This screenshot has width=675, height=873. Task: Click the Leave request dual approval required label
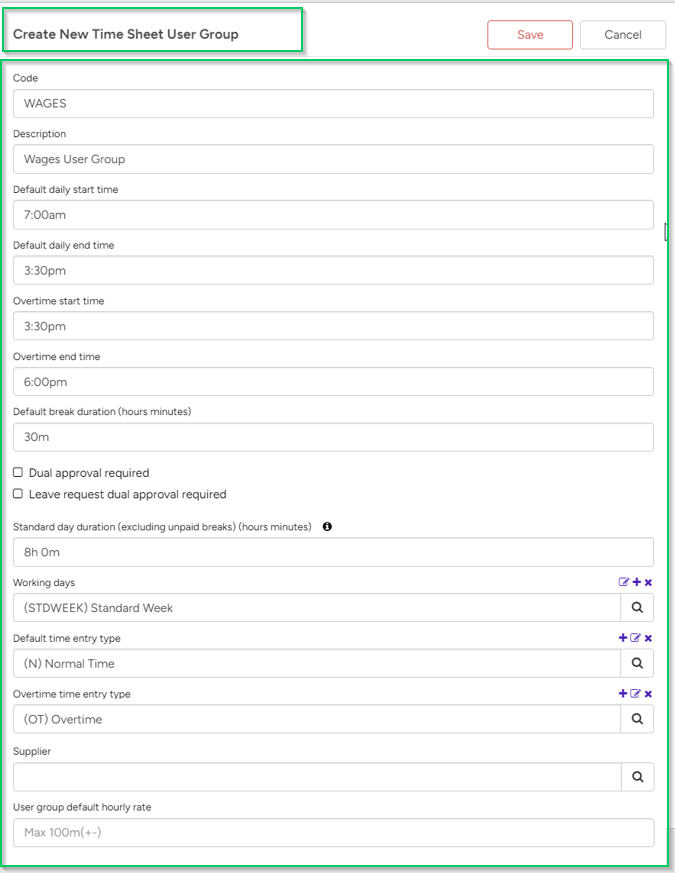click(x=128, y=494)
